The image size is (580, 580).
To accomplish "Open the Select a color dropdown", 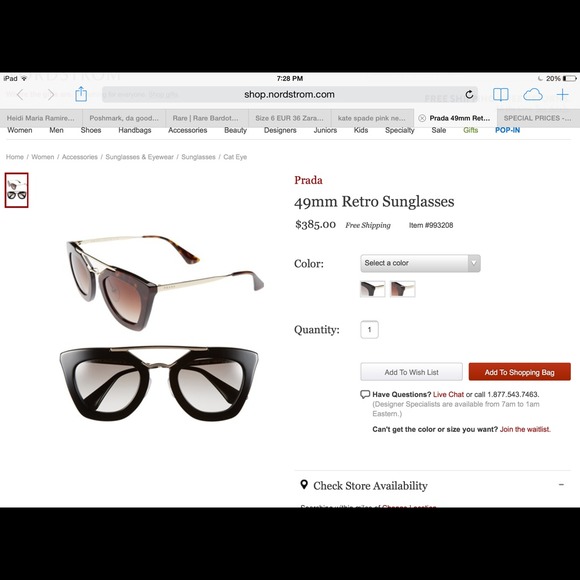I will [x=420, y=263].
